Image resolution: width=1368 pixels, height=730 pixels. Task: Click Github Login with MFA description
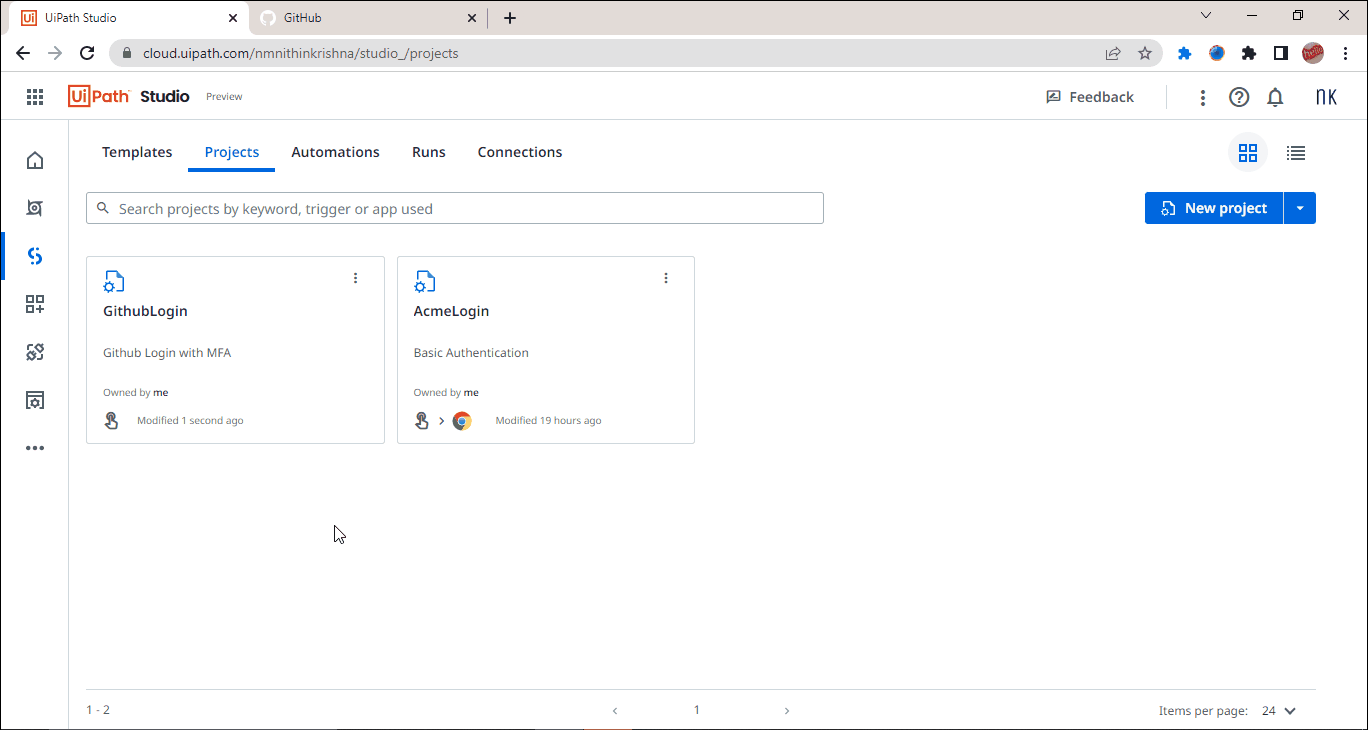pos(167,353)
